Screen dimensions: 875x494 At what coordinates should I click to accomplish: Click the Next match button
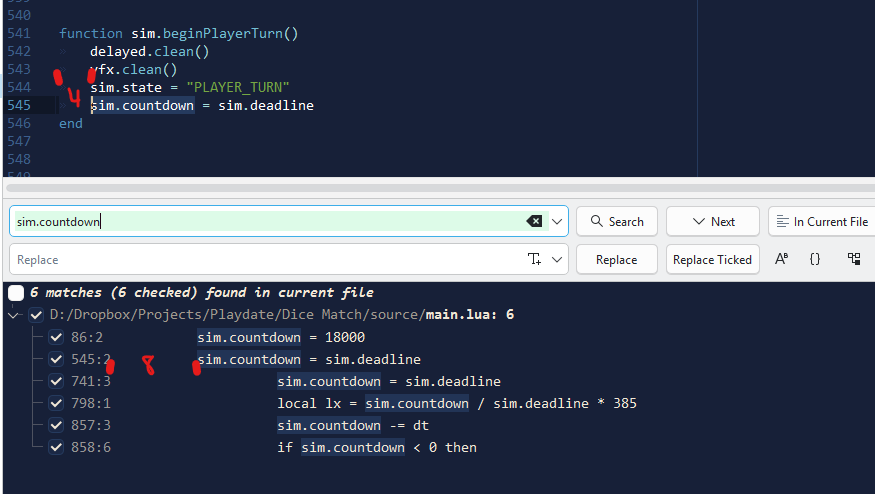click(x=713, y=221)
